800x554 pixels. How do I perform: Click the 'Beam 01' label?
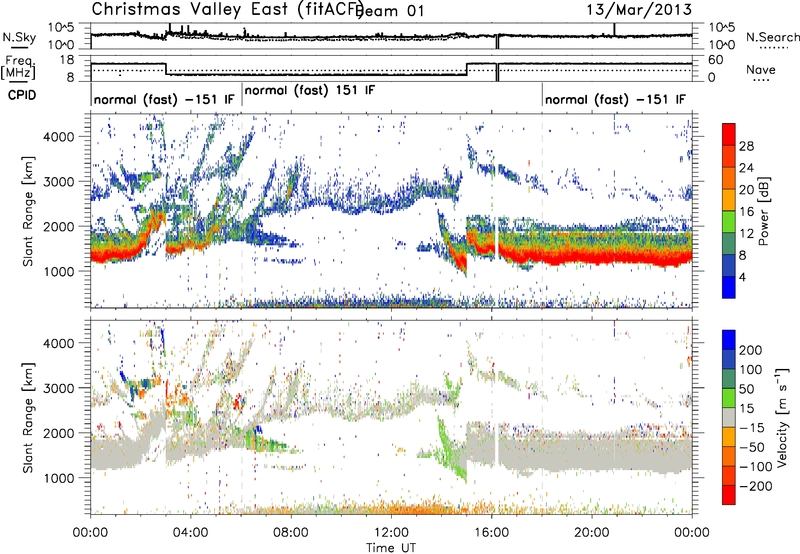click(389, 11)
